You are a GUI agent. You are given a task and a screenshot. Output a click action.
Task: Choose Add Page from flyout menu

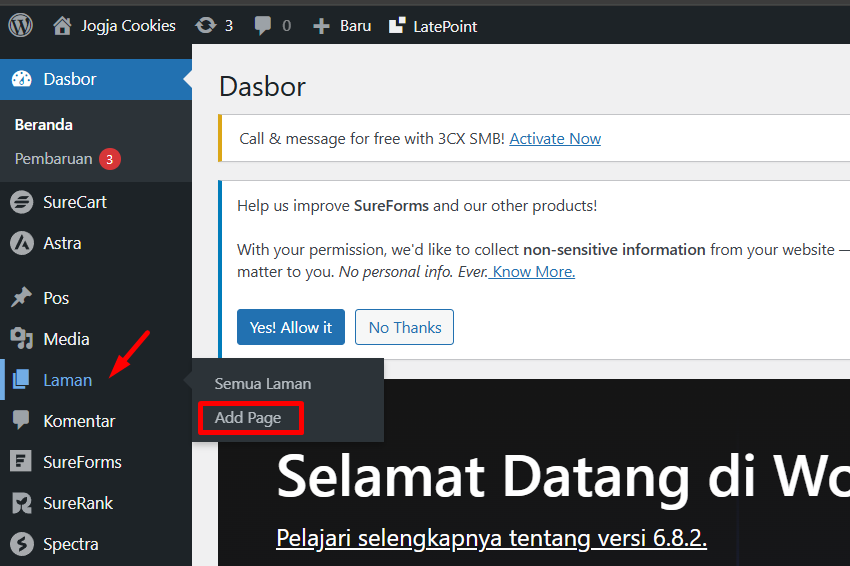pos(248,418)
